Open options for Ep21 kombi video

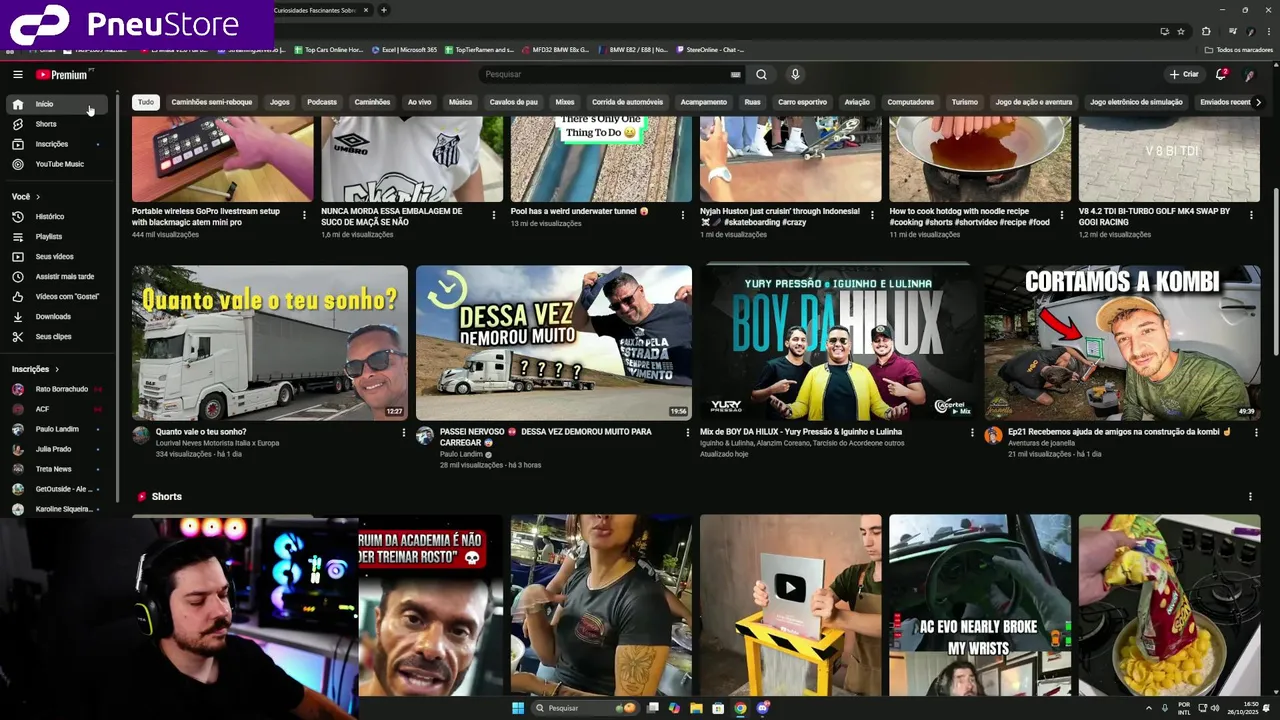pos(1255,432)
